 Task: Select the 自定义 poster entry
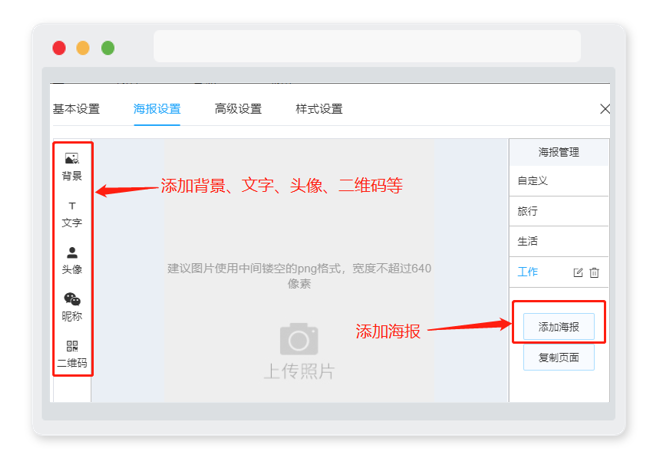click(x=559, y=181)
